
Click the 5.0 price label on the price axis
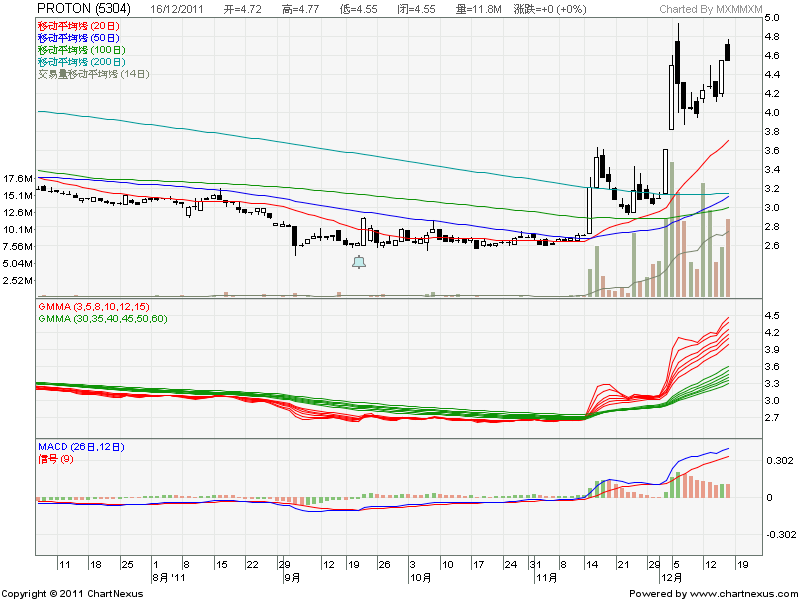click(773, 18)
